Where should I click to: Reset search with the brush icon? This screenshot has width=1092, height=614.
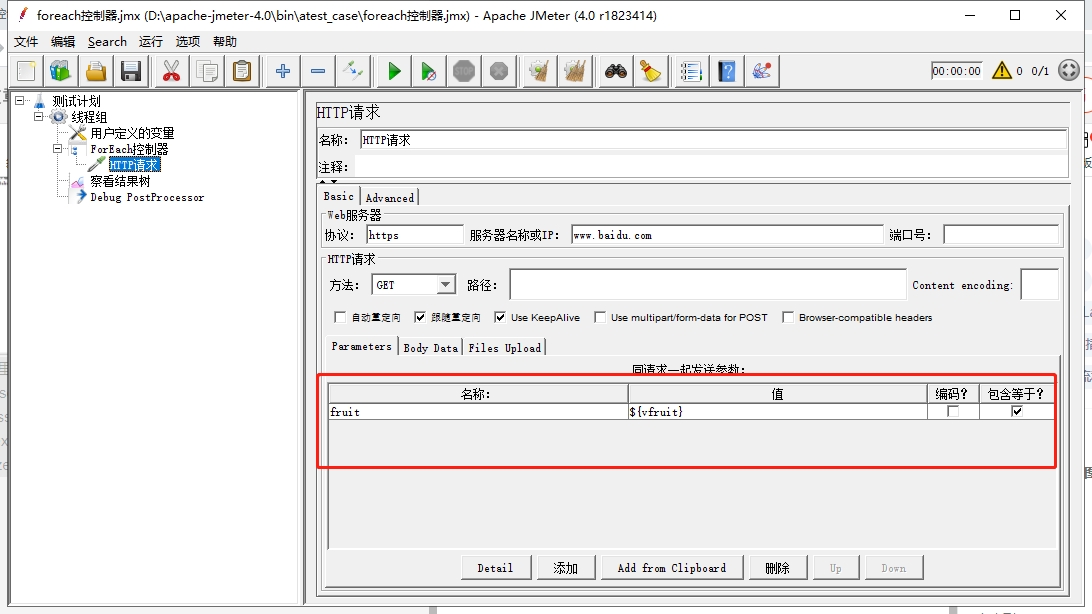point(650,71)
